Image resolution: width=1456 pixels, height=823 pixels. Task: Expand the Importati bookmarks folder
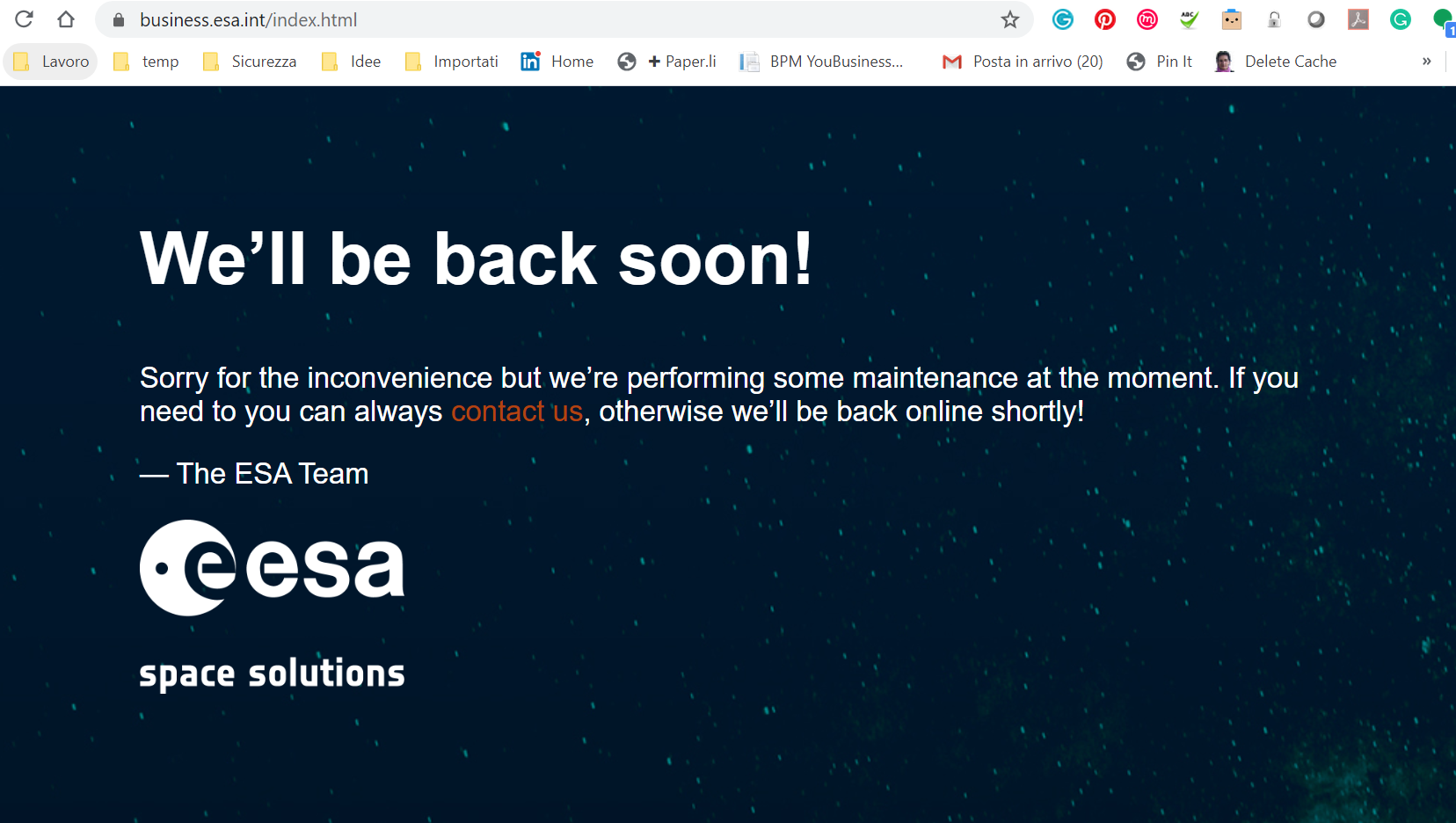[452, 62]
